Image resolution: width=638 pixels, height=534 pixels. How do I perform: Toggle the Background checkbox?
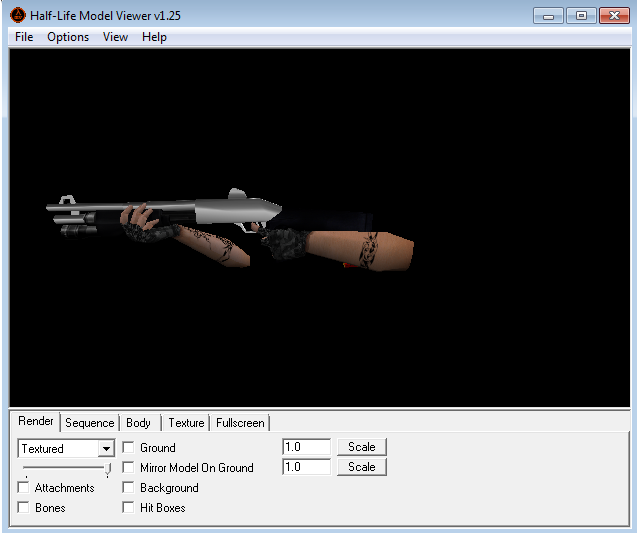pyautogui.click(x=129, y=488)
